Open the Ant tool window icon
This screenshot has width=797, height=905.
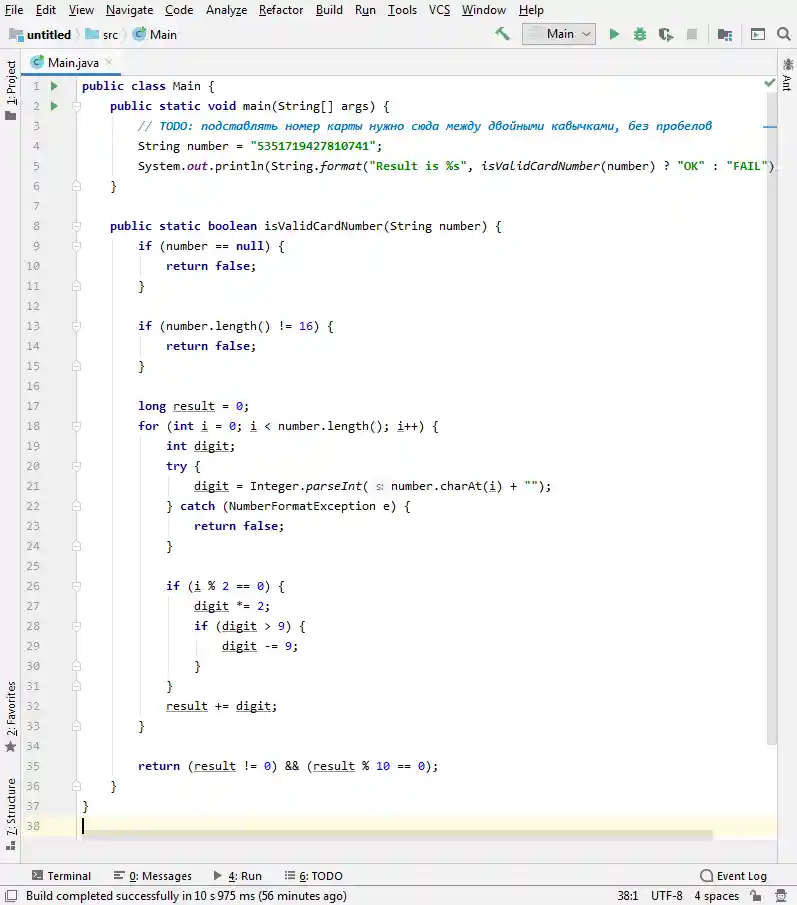pos(788,74)
